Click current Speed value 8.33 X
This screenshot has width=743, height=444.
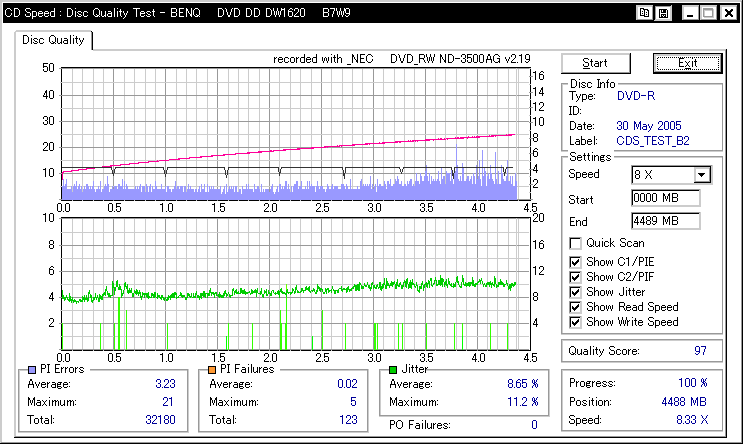point(692,420)
